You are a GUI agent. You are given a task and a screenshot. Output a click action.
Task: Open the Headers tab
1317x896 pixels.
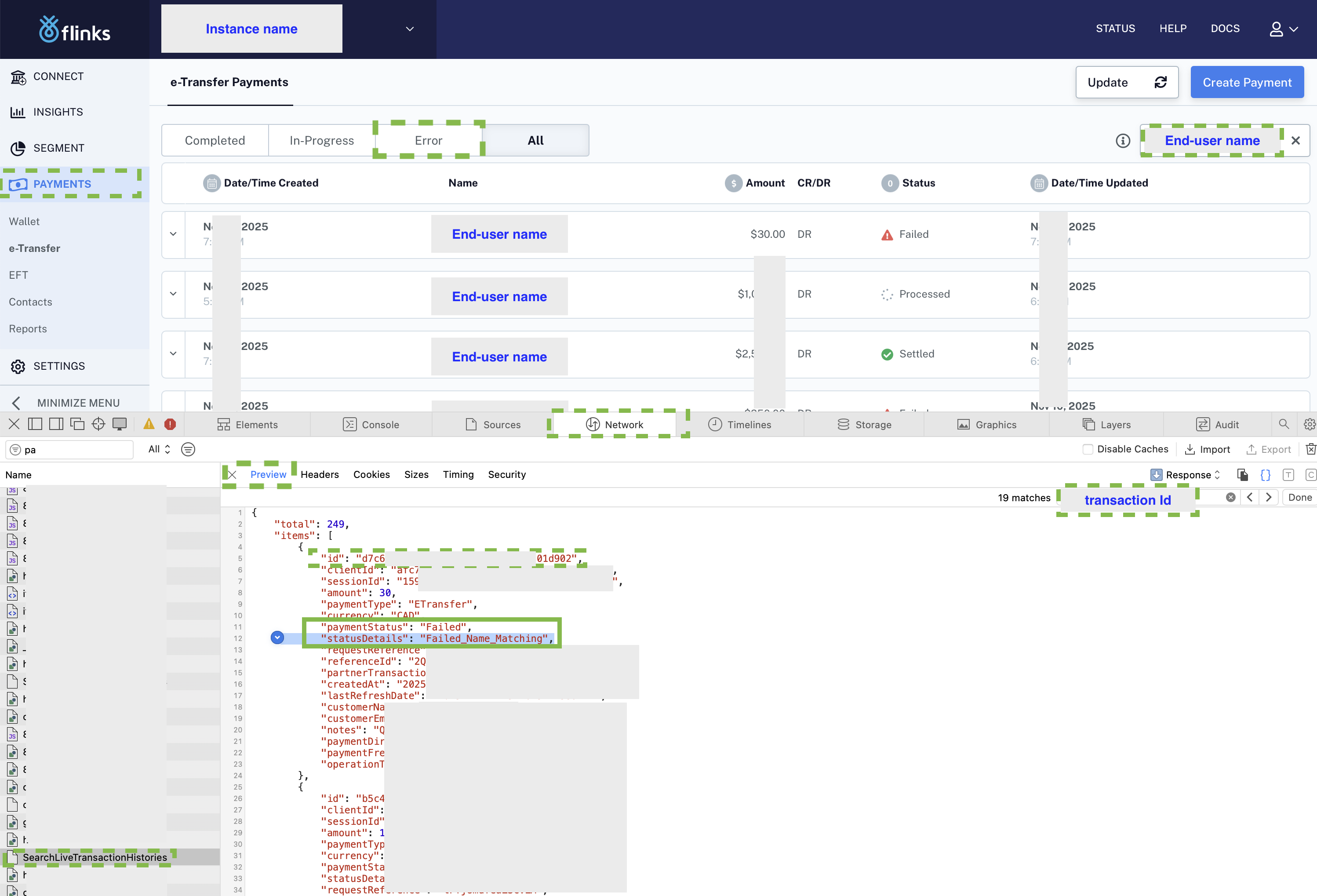tap(320, 474)
